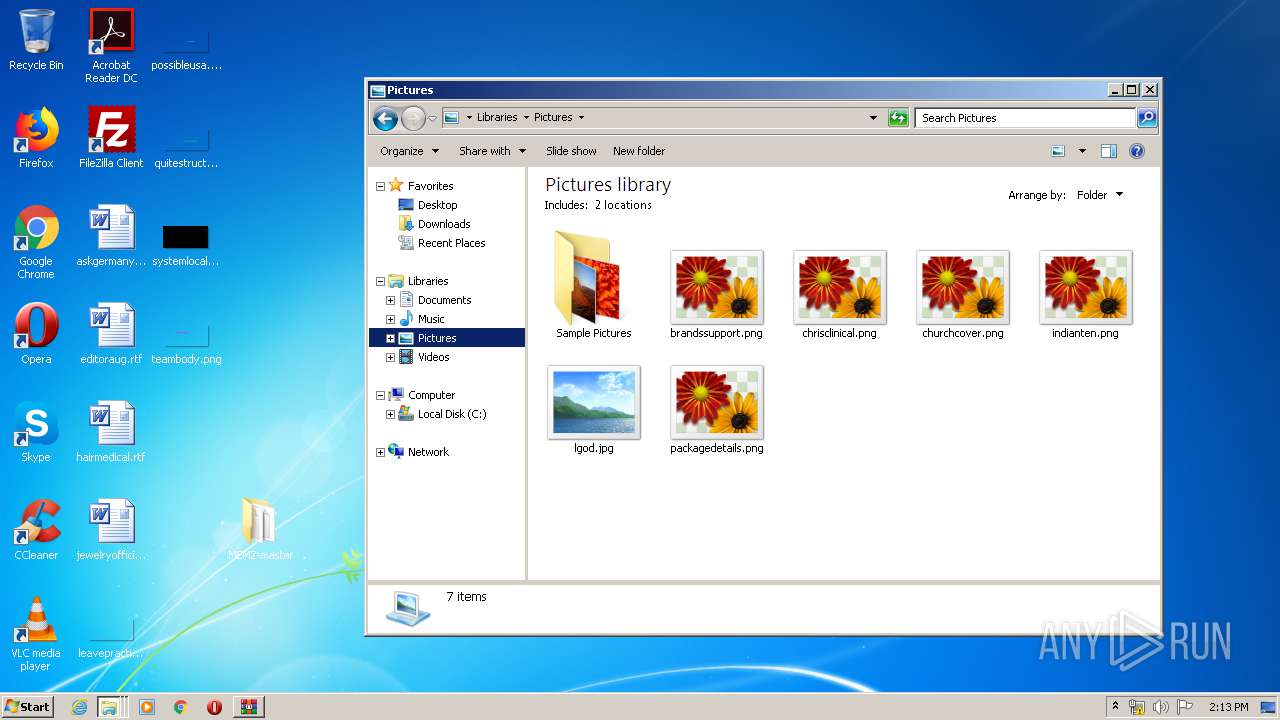Select the indianten.png image file
This screenshot has width=1280, height=720.
point(1085,287)
